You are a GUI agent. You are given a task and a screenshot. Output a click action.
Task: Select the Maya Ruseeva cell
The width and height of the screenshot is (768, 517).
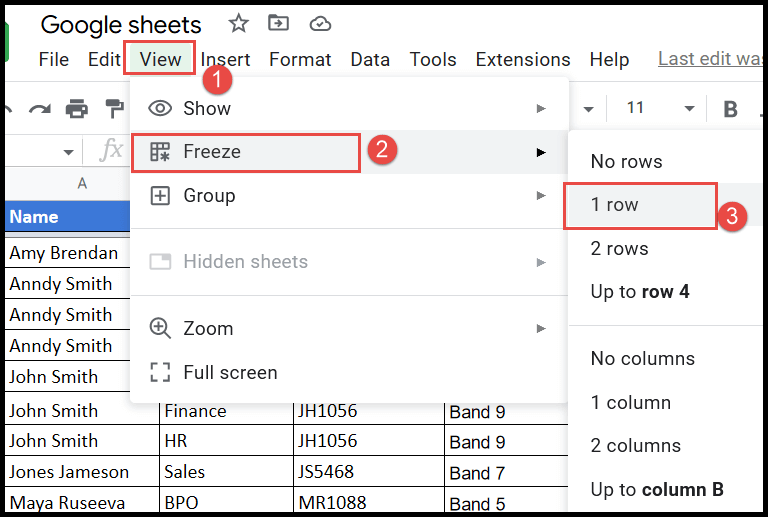82,502
